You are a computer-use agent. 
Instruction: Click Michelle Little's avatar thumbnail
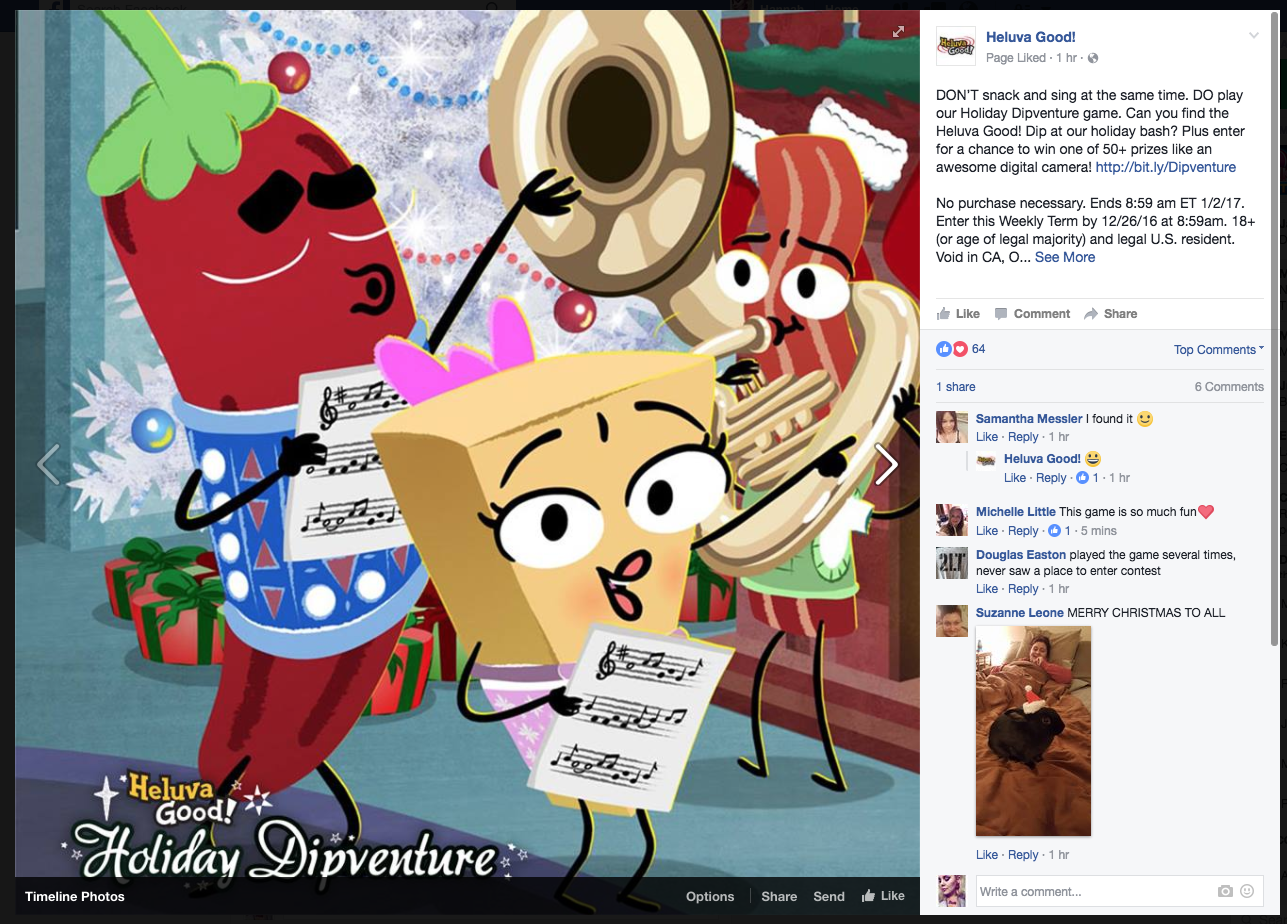952,520
